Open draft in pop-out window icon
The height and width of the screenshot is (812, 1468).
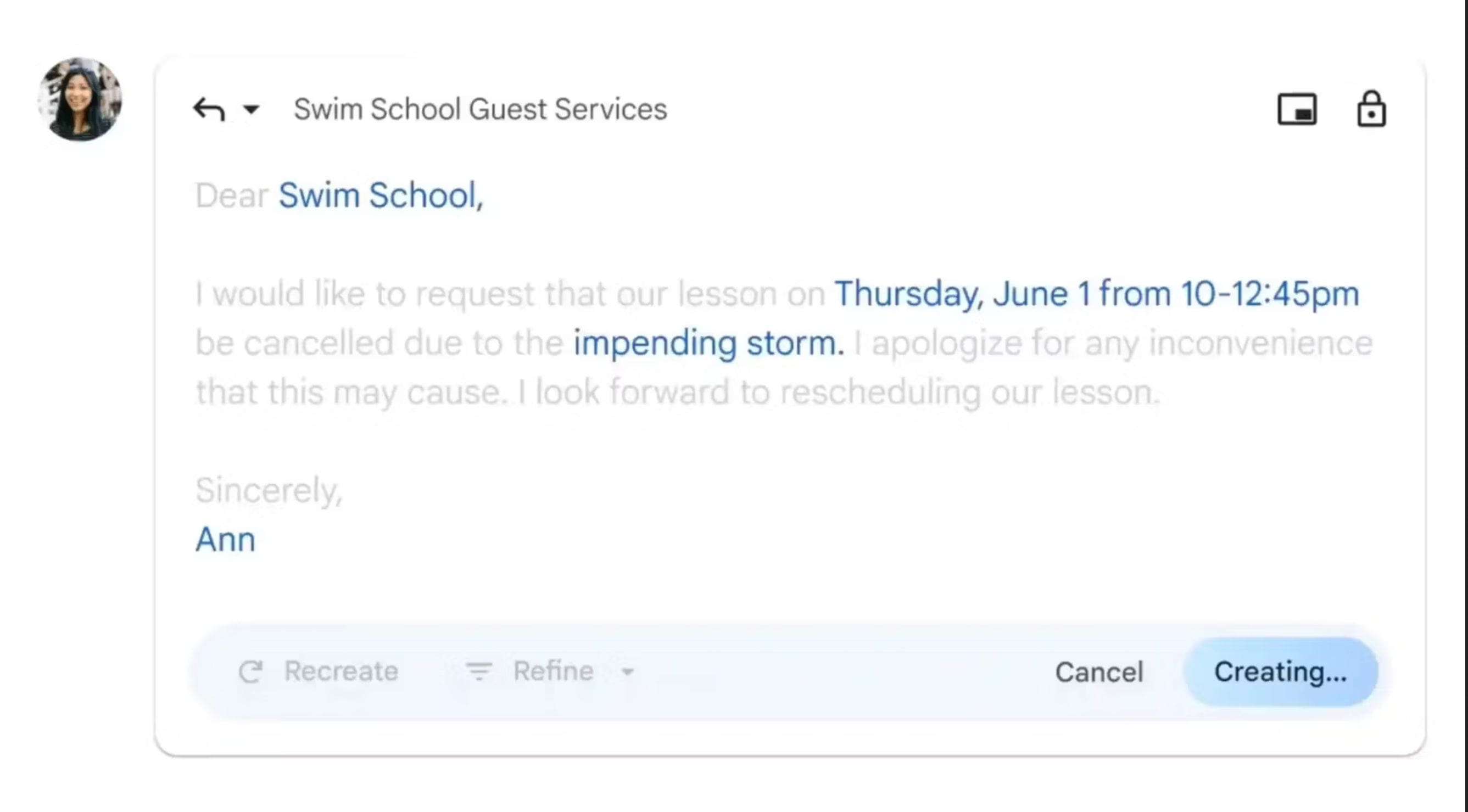pos(1297,109)
